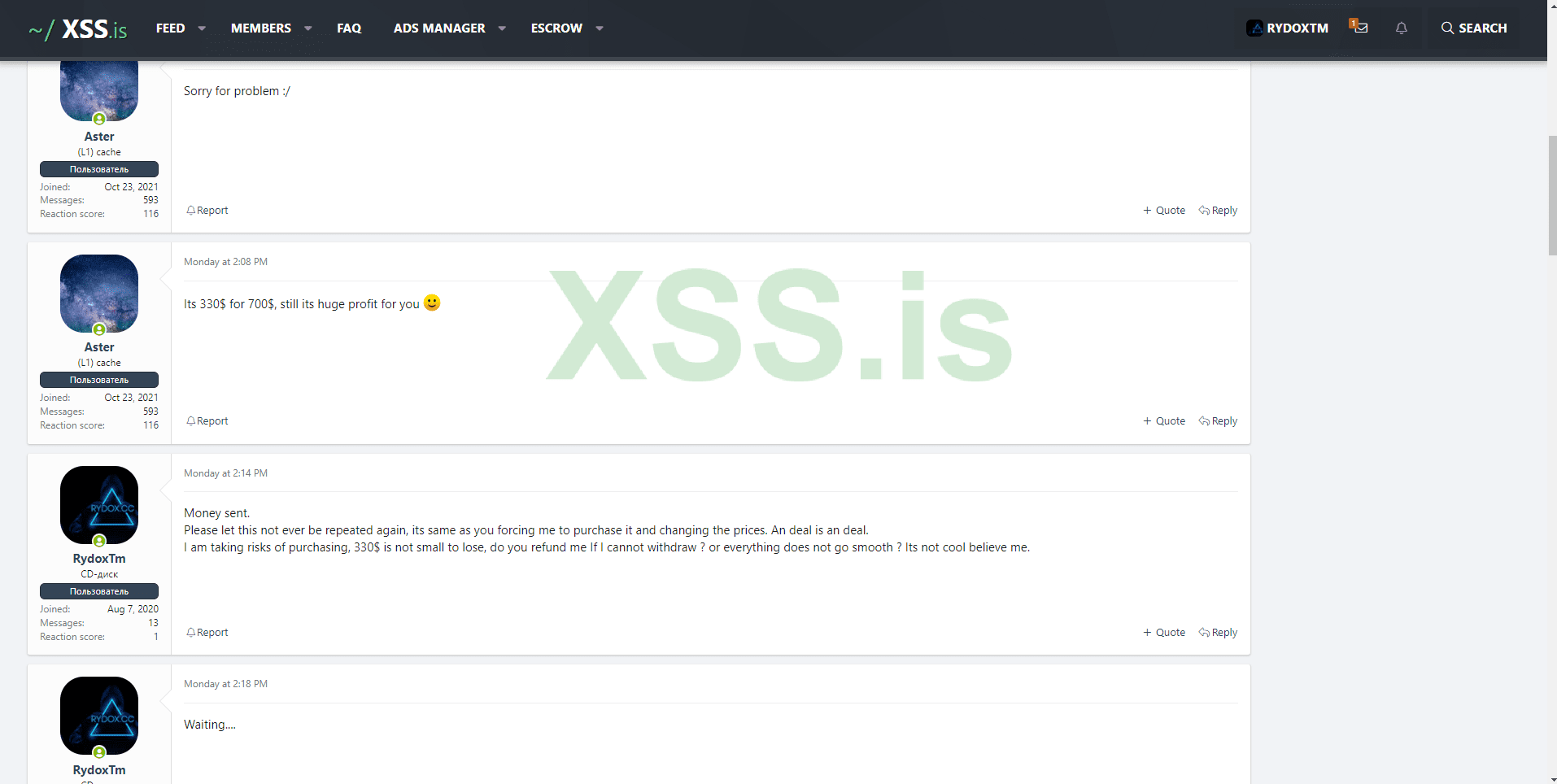The height and width of the screenshot is (784, 1557).
Task: Click the "Aug 7, 2020" join date
Action: tap(133, 609)
